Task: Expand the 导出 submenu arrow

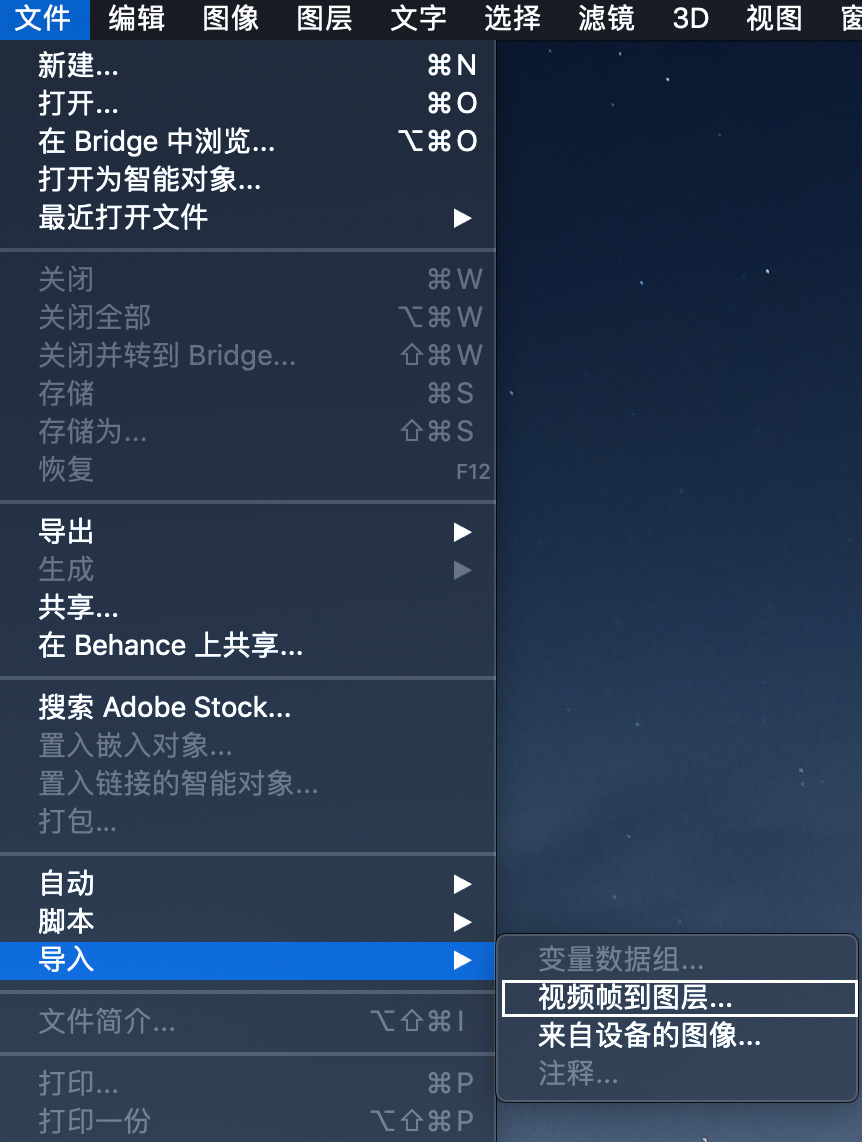Action: pos(462,532)
